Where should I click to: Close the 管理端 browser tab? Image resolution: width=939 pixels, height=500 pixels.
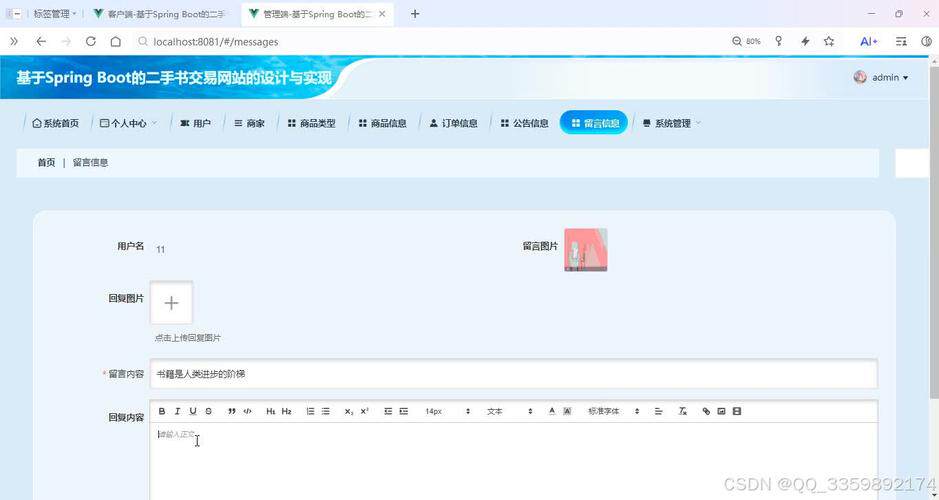(x=382, y=14)
